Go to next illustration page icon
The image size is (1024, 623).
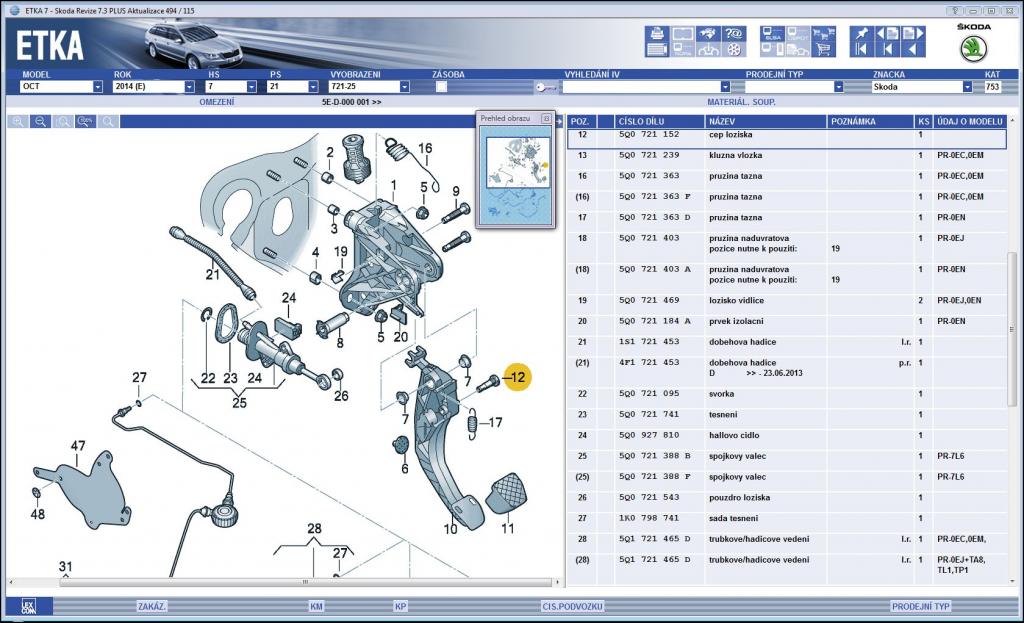click(x=913, y=33)
